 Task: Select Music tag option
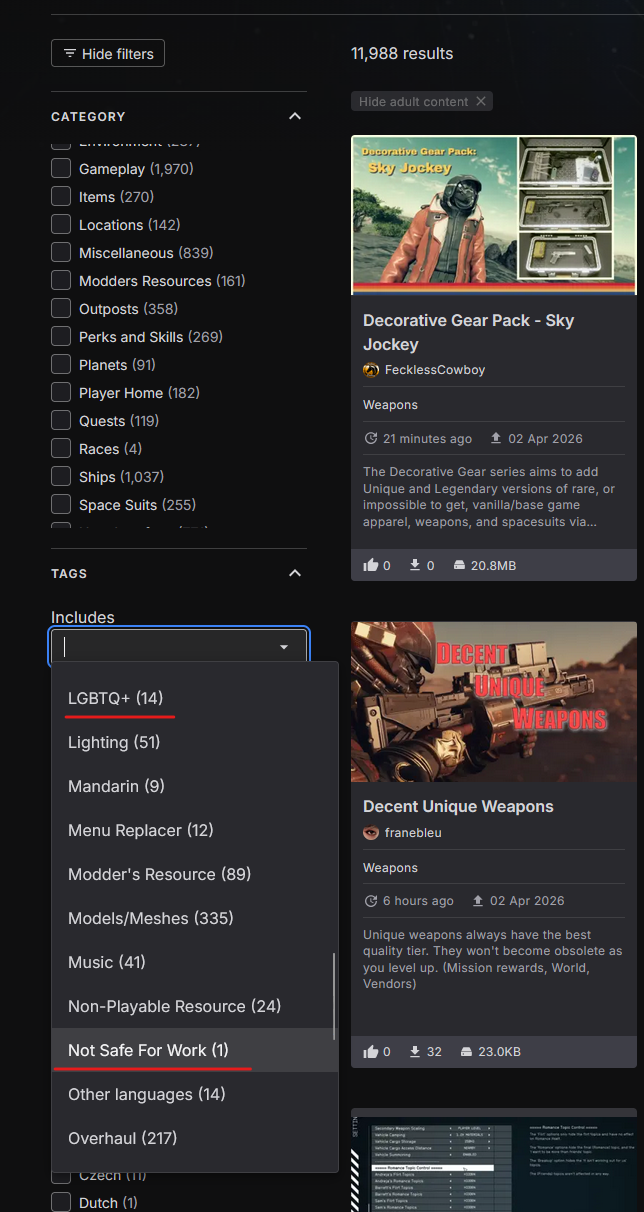(195, 962)
